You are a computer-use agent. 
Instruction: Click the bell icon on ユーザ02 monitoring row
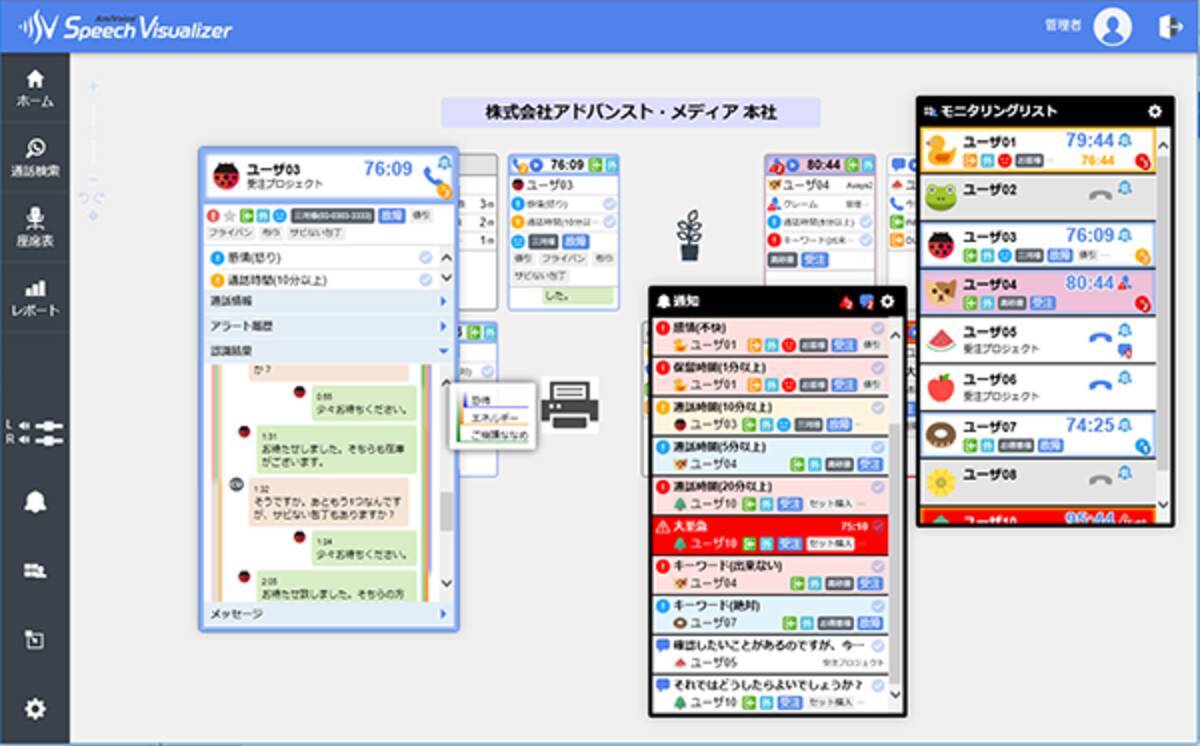pos(1125,188)
